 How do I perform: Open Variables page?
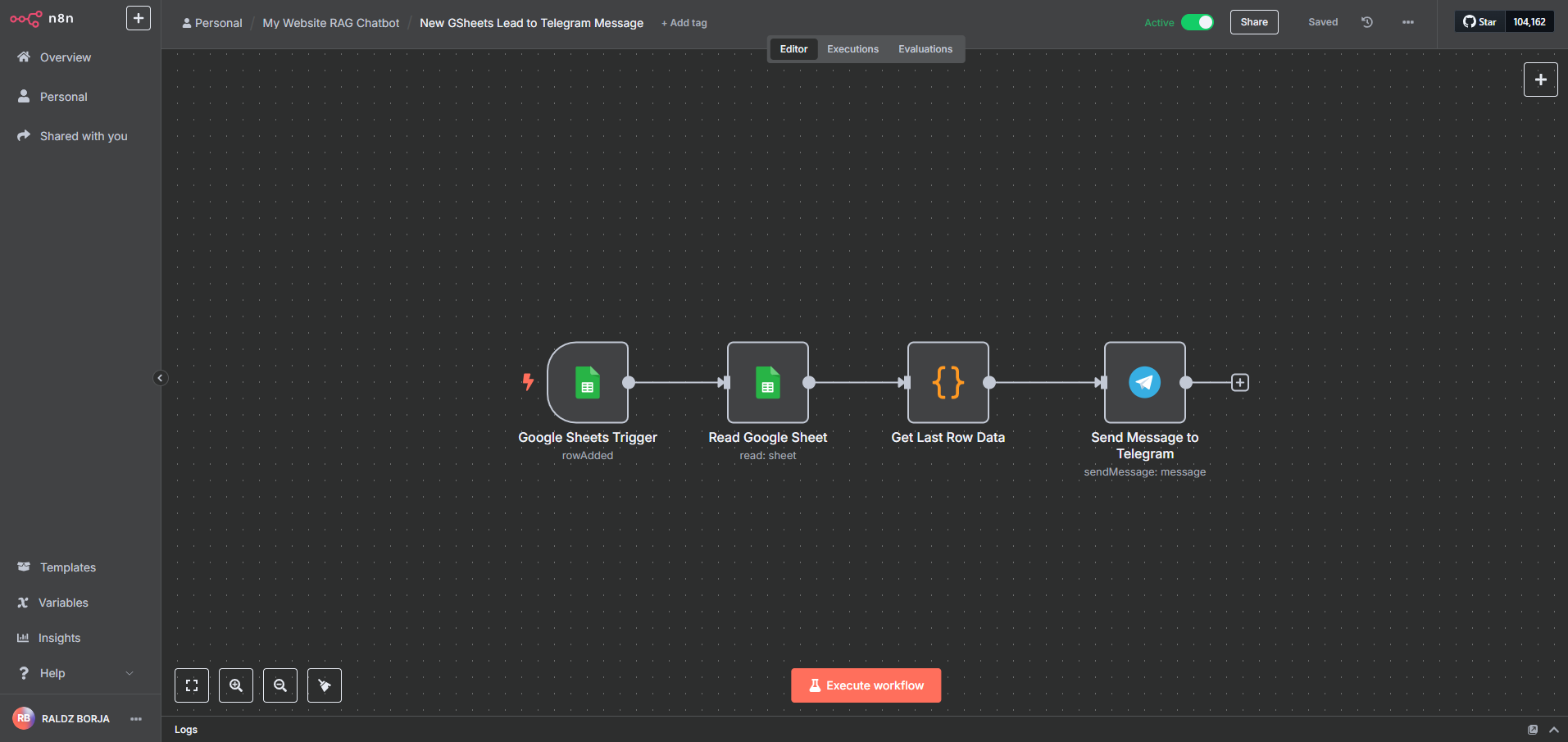(63, 603)
